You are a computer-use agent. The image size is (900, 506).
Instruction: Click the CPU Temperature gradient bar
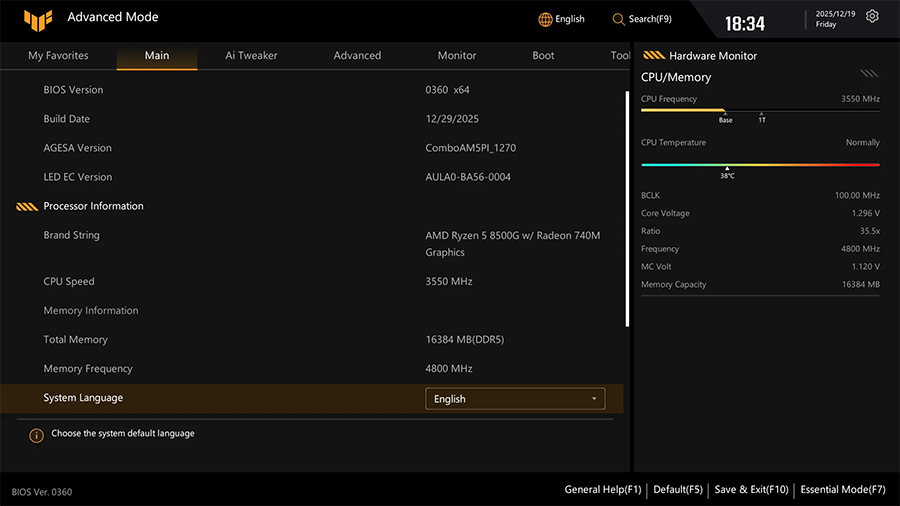[760, 164]
